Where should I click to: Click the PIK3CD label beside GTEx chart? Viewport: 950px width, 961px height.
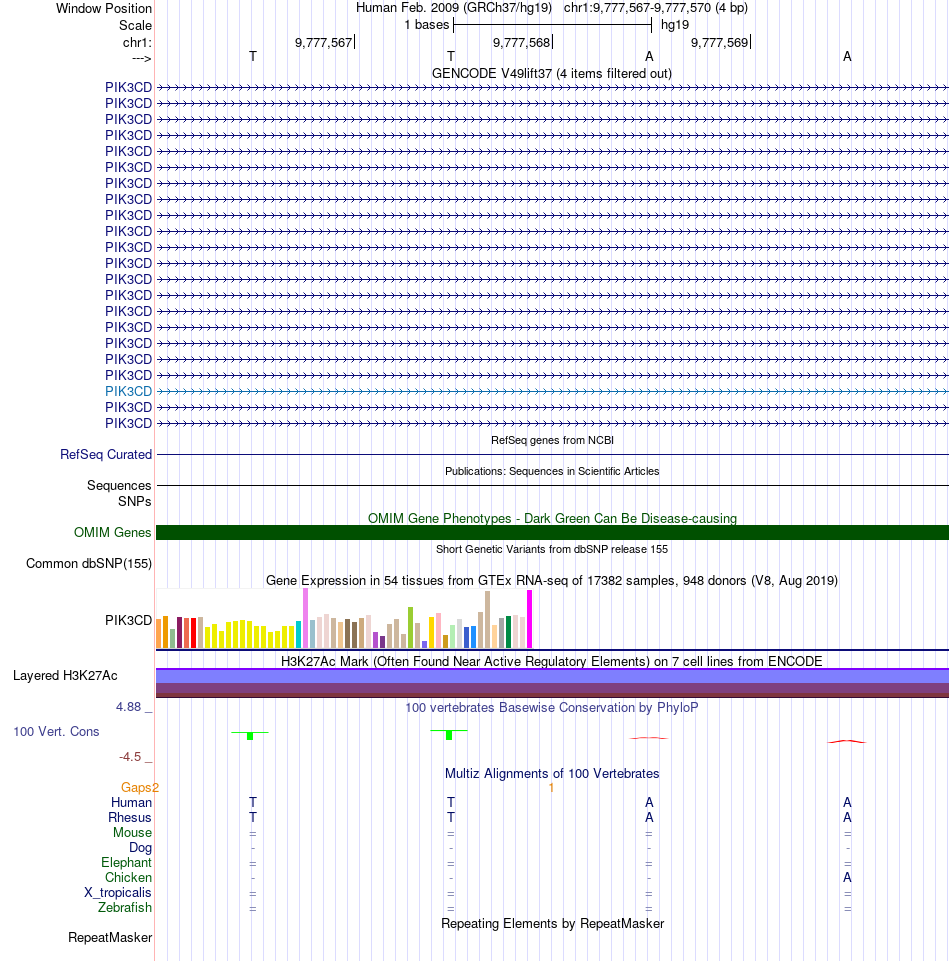click(128, 620)
